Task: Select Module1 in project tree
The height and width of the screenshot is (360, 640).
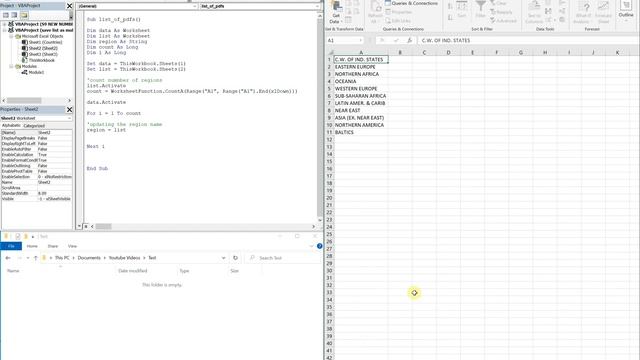Action: 36,72
